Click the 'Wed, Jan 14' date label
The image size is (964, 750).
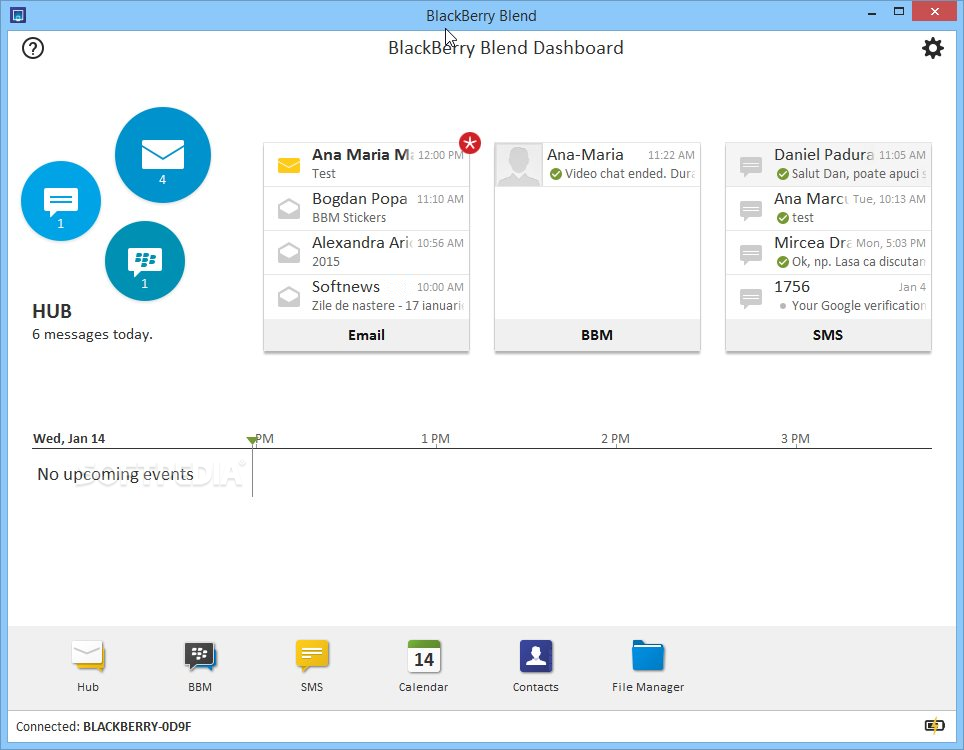[x=69, y=439]
